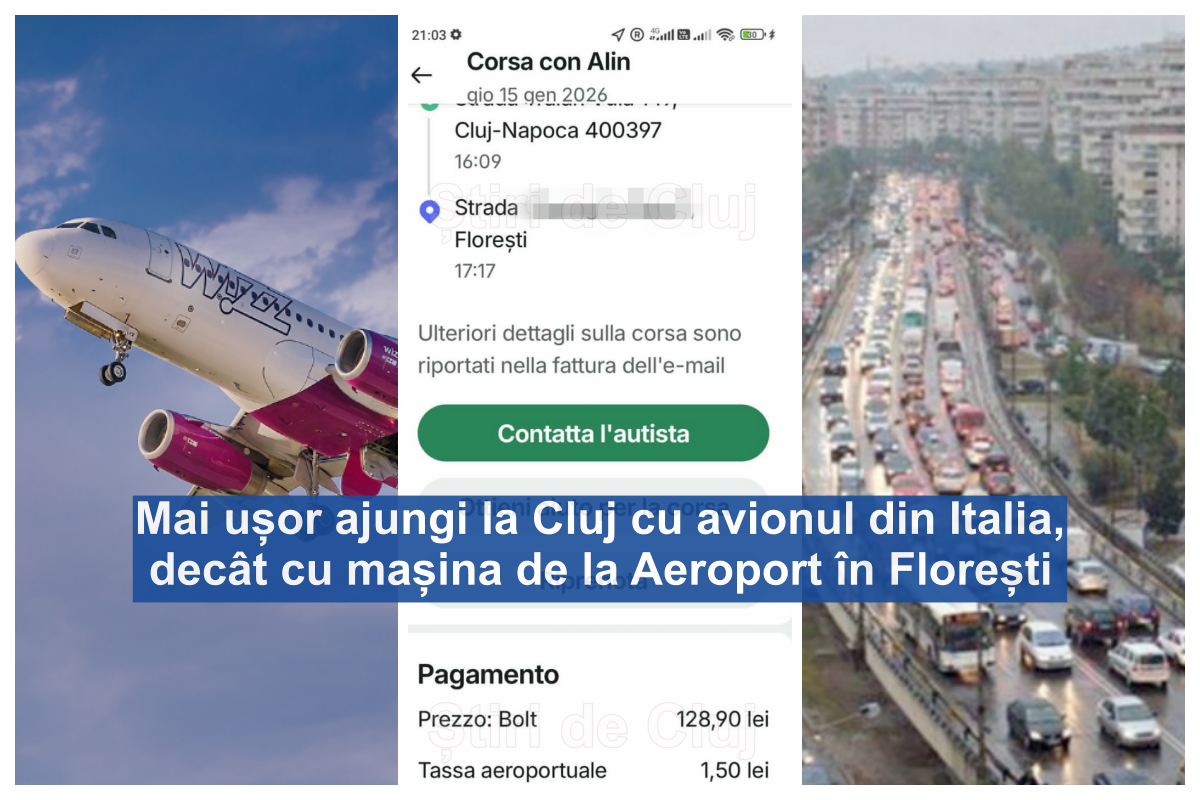Tap the Wi-Fi status icon

(x=725, y=35)
